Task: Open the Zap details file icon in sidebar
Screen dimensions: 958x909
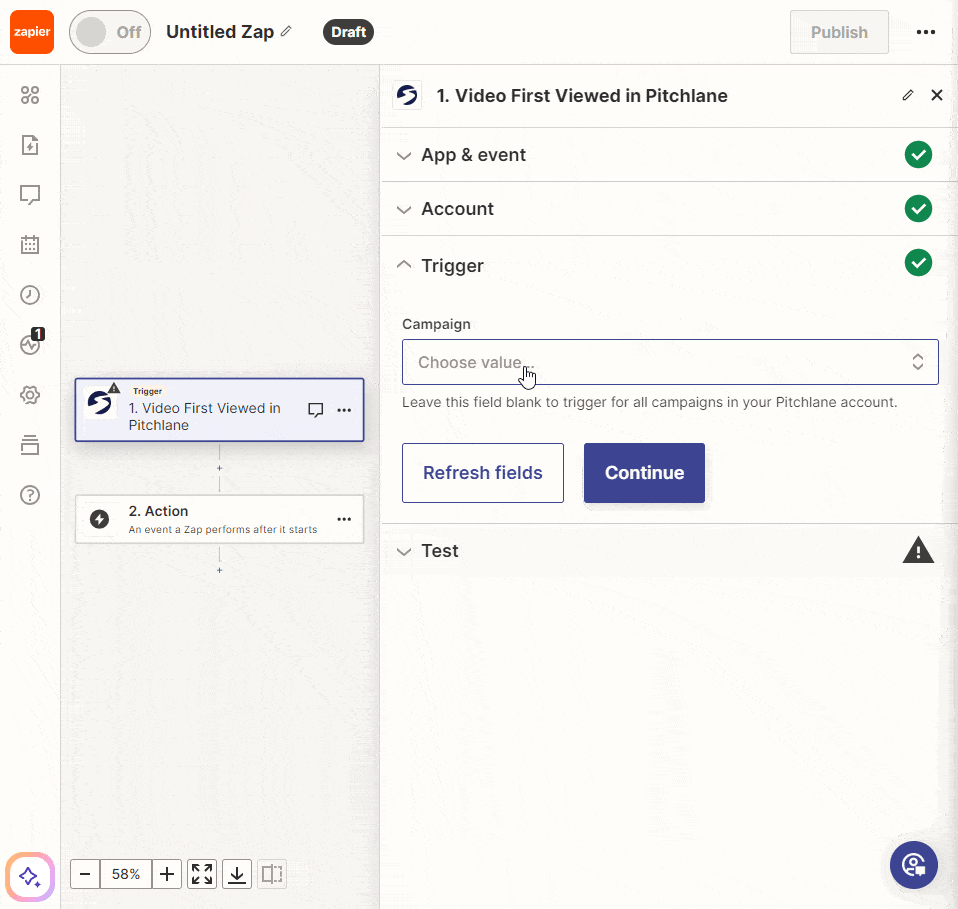Action: tap(30, 145)
